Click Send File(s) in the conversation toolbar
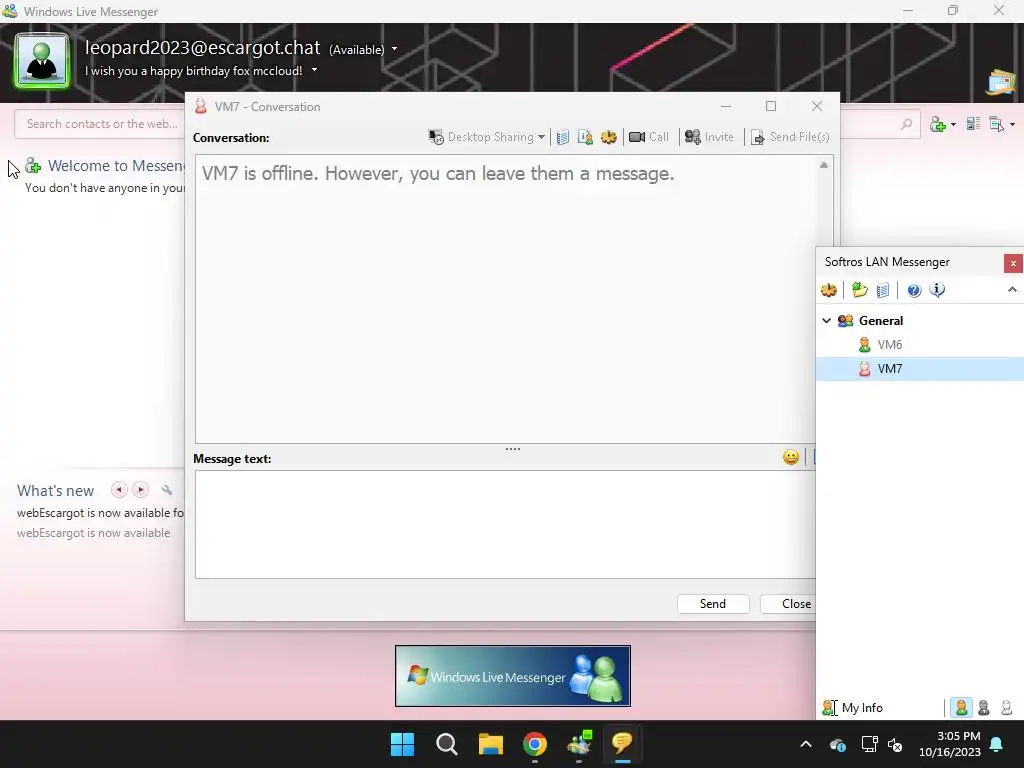1024x768 pixels. 790,137
